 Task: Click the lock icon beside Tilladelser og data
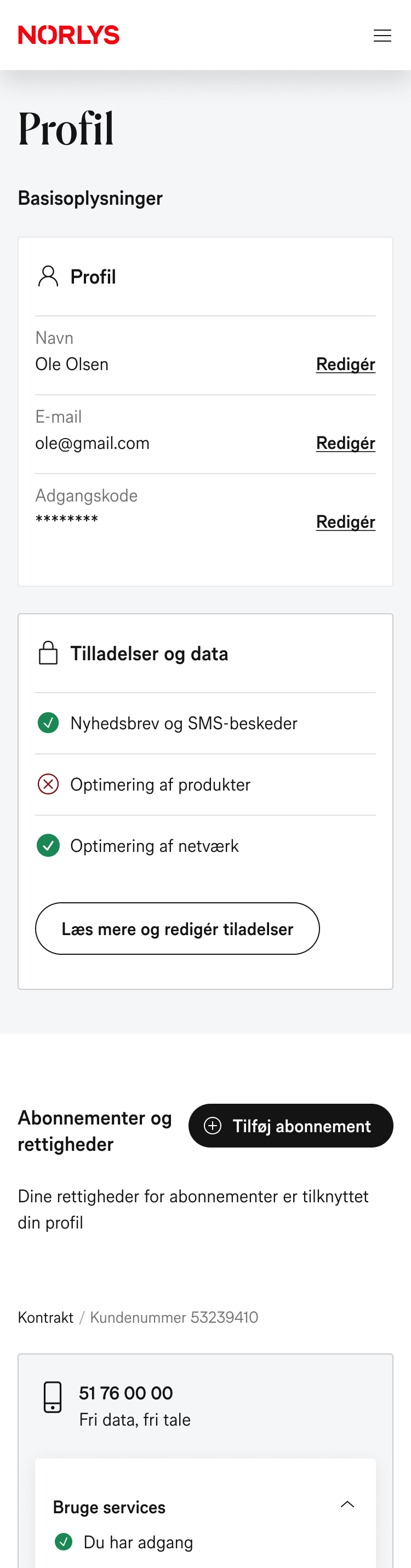(x=48, y=653)
